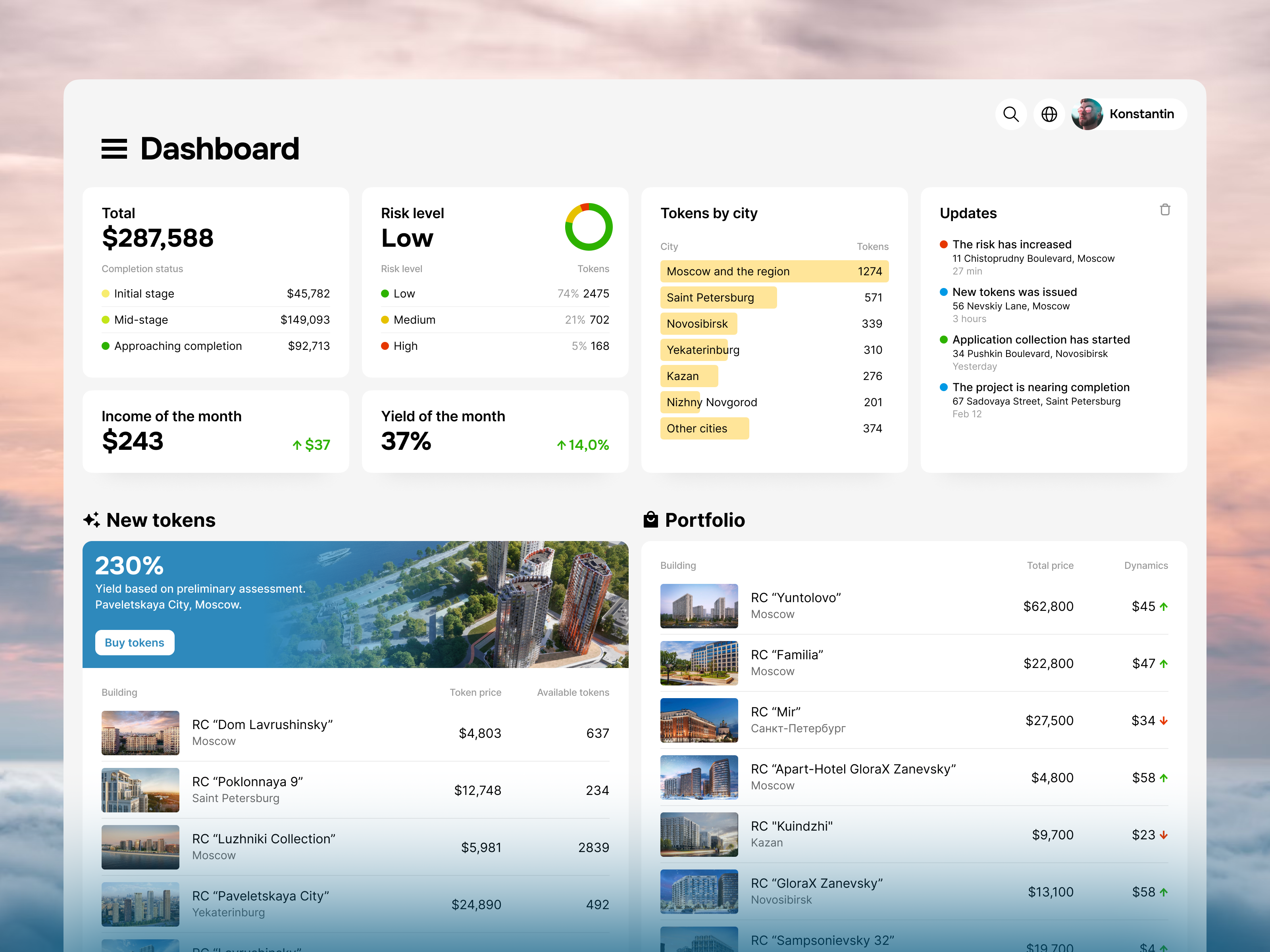
Task: Click "The risk has increased" update
Action: pyautogui.click(x=1012, y=244)
